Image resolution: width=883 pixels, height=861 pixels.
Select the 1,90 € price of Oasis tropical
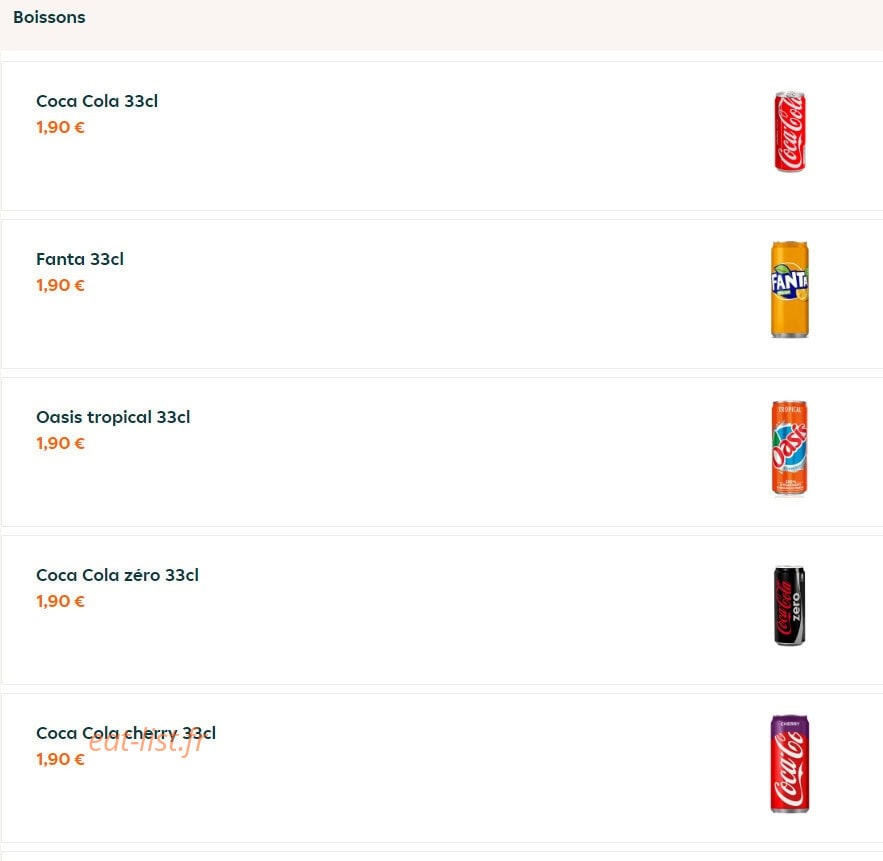[60, 444]
